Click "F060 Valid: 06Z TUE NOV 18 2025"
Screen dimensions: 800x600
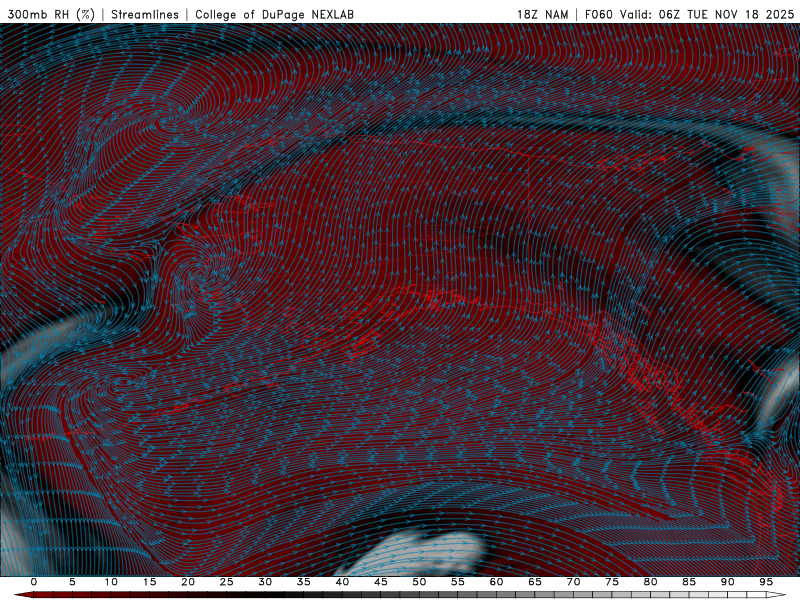[689, 14]
